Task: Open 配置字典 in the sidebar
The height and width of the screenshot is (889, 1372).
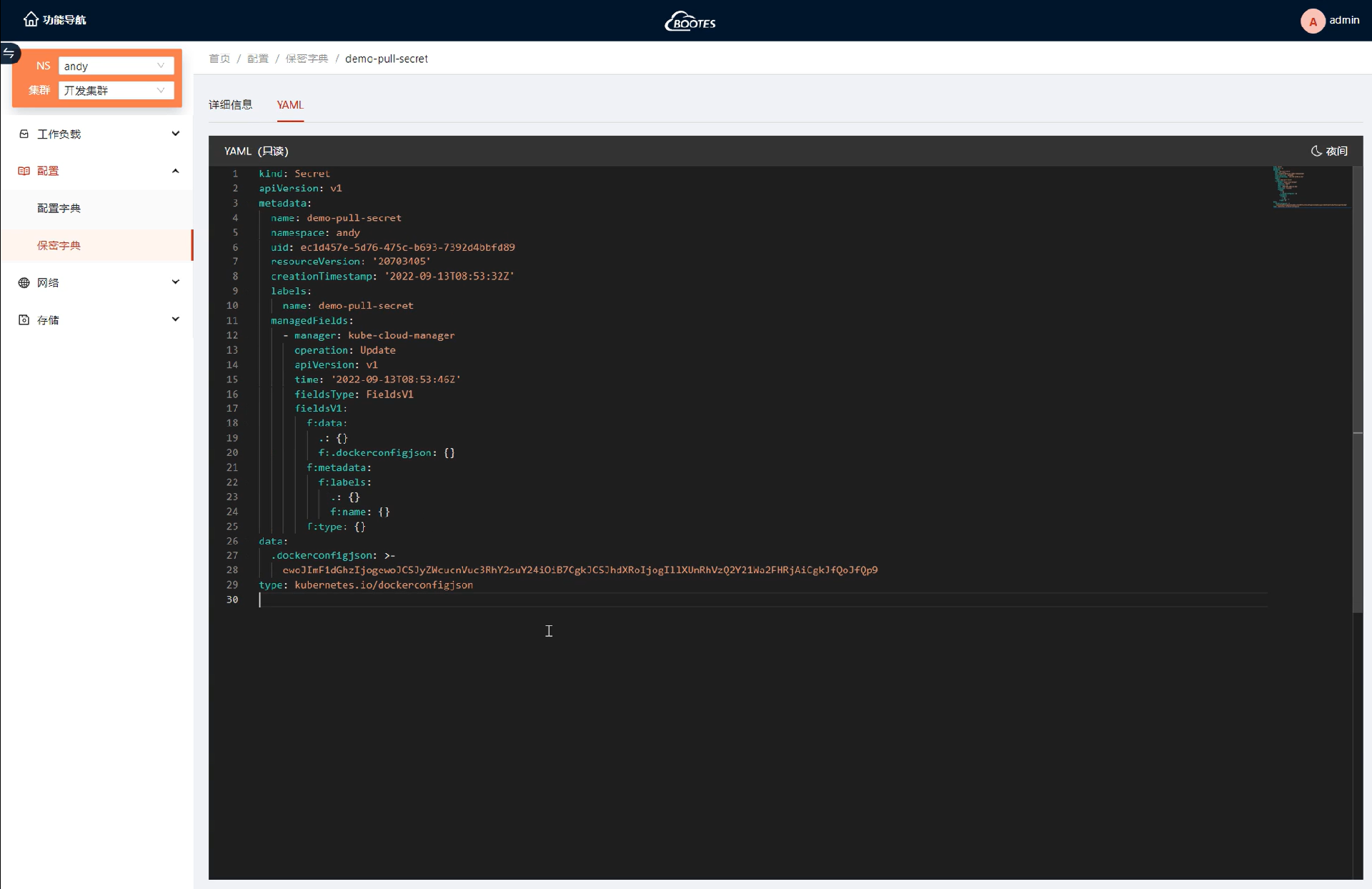Action: (59, 208)
